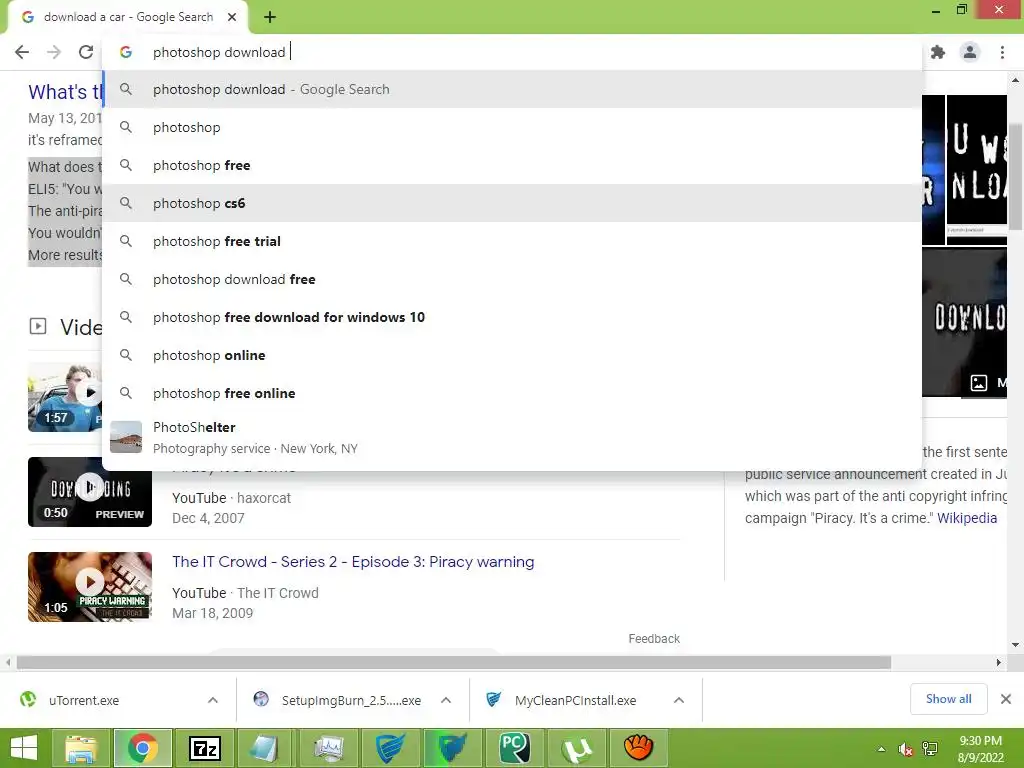The width and height of the screenshot is (1024, 768).
Task: Open the Chrome profile avatar
Action: (970, 52)
